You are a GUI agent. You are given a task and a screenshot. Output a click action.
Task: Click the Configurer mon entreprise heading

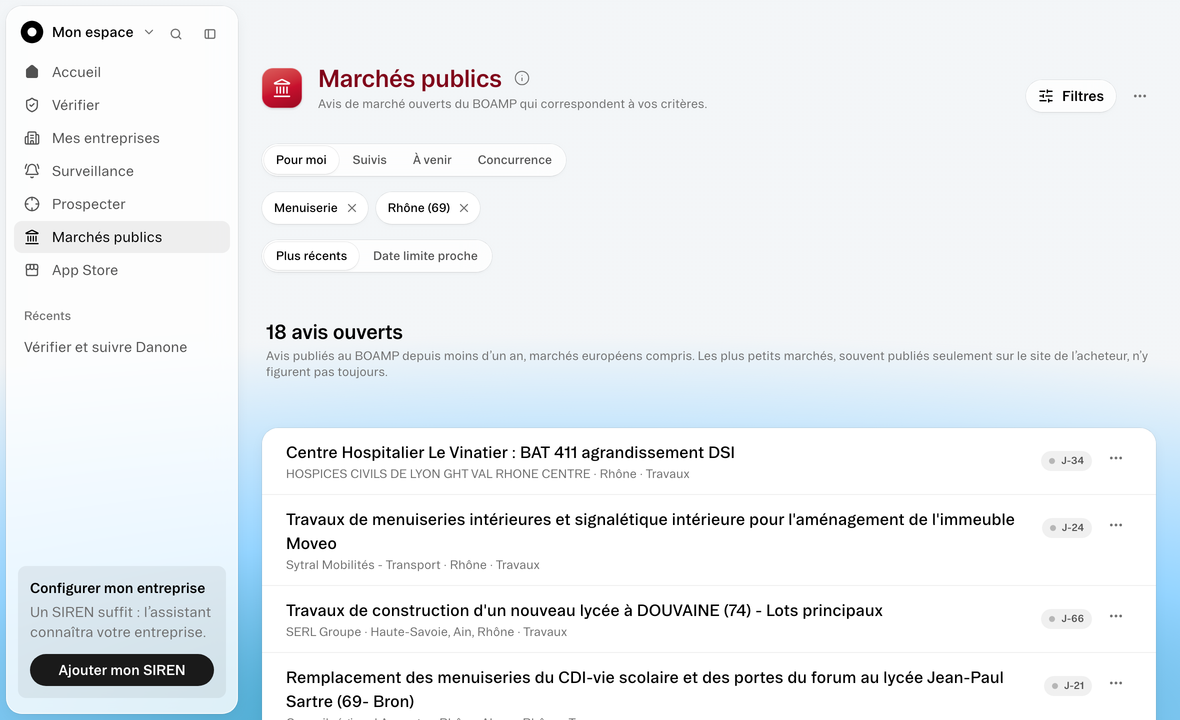click(117, 588)
